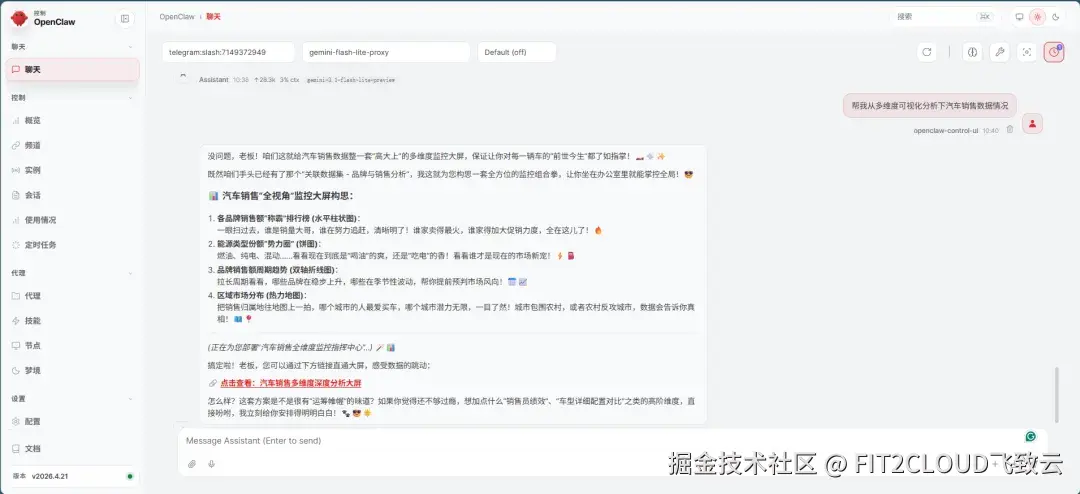Image resolution: width=1080 pixels, height=494 pixels.
Task: Click the focus mode frame icon
Action: 1026,52
